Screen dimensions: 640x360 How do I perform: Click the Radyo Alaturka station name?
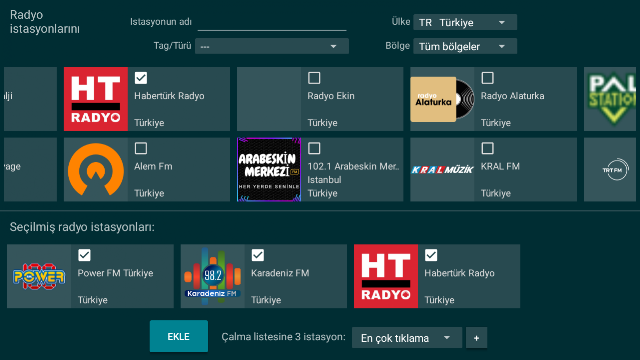pyautogui.click(x=512, y=96)
